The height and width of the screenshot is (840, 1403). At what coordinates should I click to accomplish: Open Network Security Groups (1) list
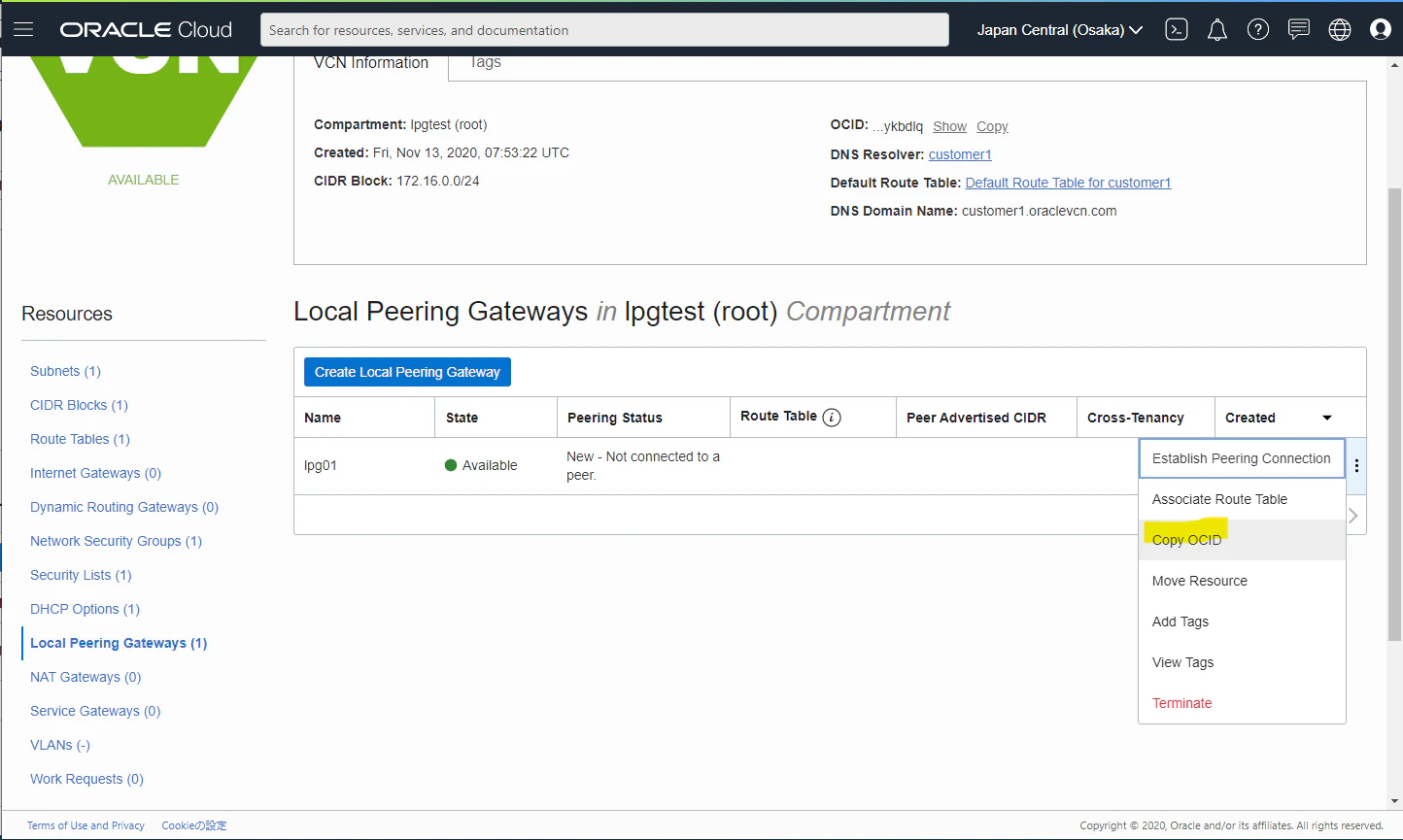(116, 541)
